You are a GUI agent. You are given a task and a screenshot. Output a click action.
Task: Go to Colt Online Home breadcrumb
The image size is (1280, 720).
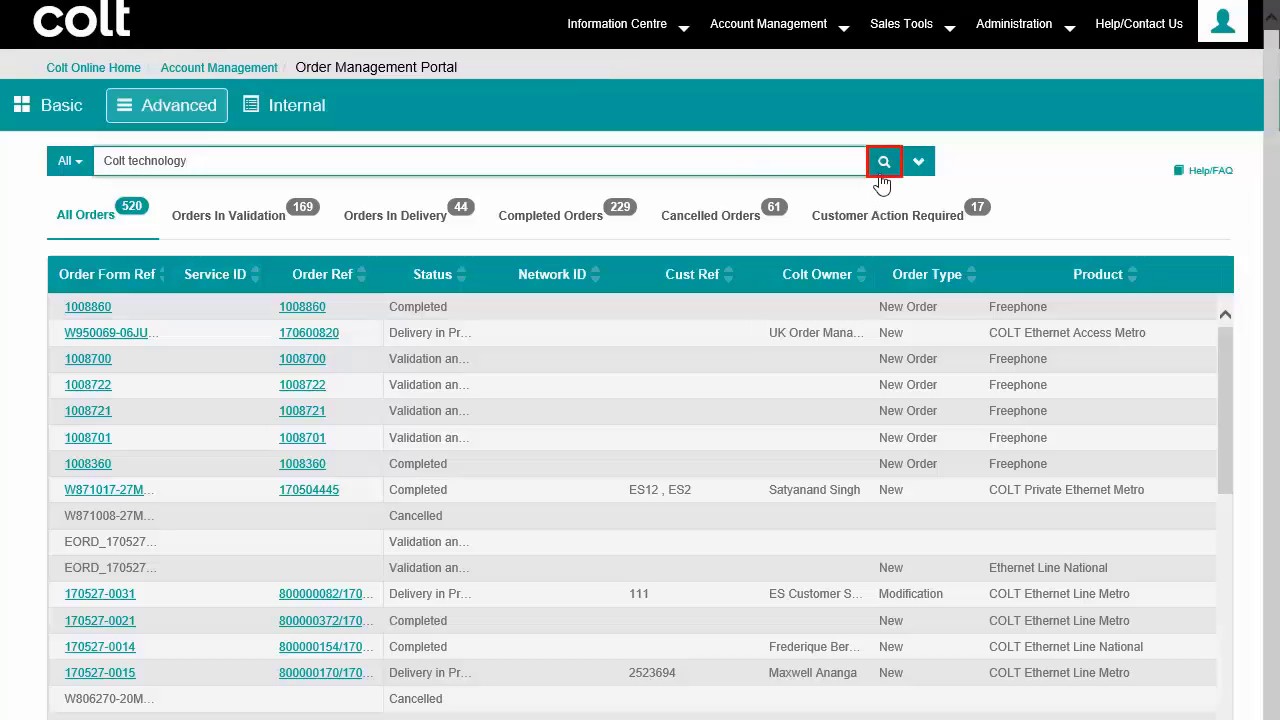pyautogui.click(x=93, y=68)
